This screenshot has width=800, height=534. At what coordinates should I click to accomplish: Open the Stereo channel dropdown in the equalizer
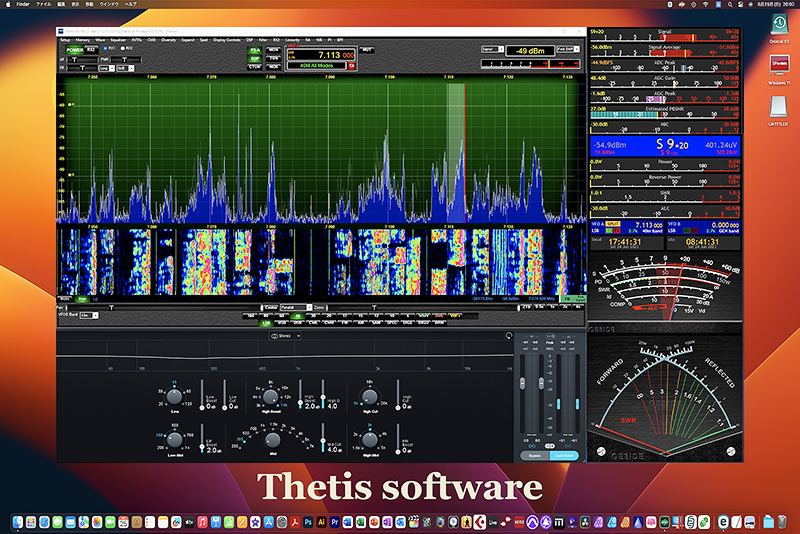click(x=286, y=336)
